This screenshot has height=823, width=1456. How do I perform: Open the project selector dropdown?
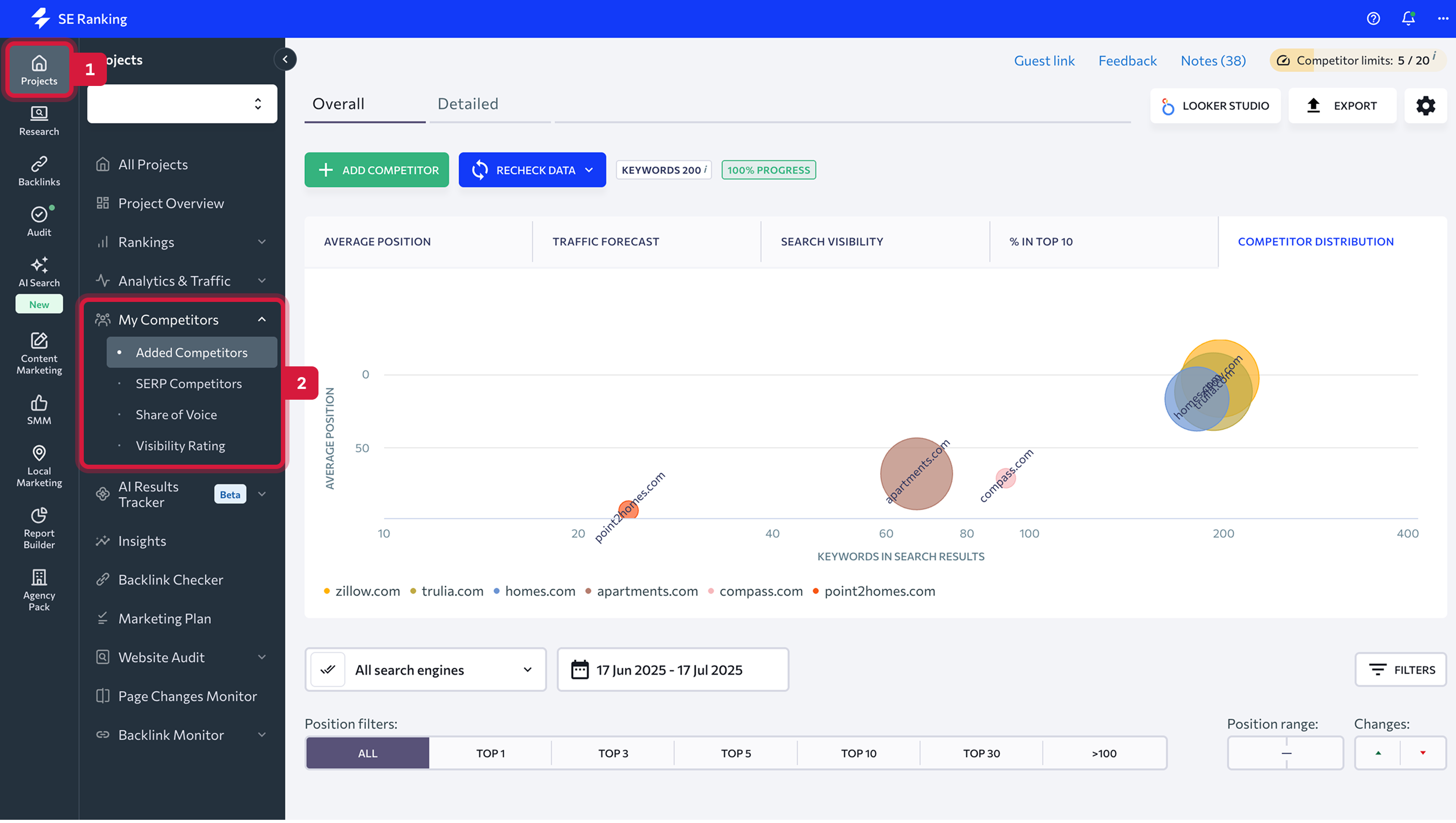point(182,104)
